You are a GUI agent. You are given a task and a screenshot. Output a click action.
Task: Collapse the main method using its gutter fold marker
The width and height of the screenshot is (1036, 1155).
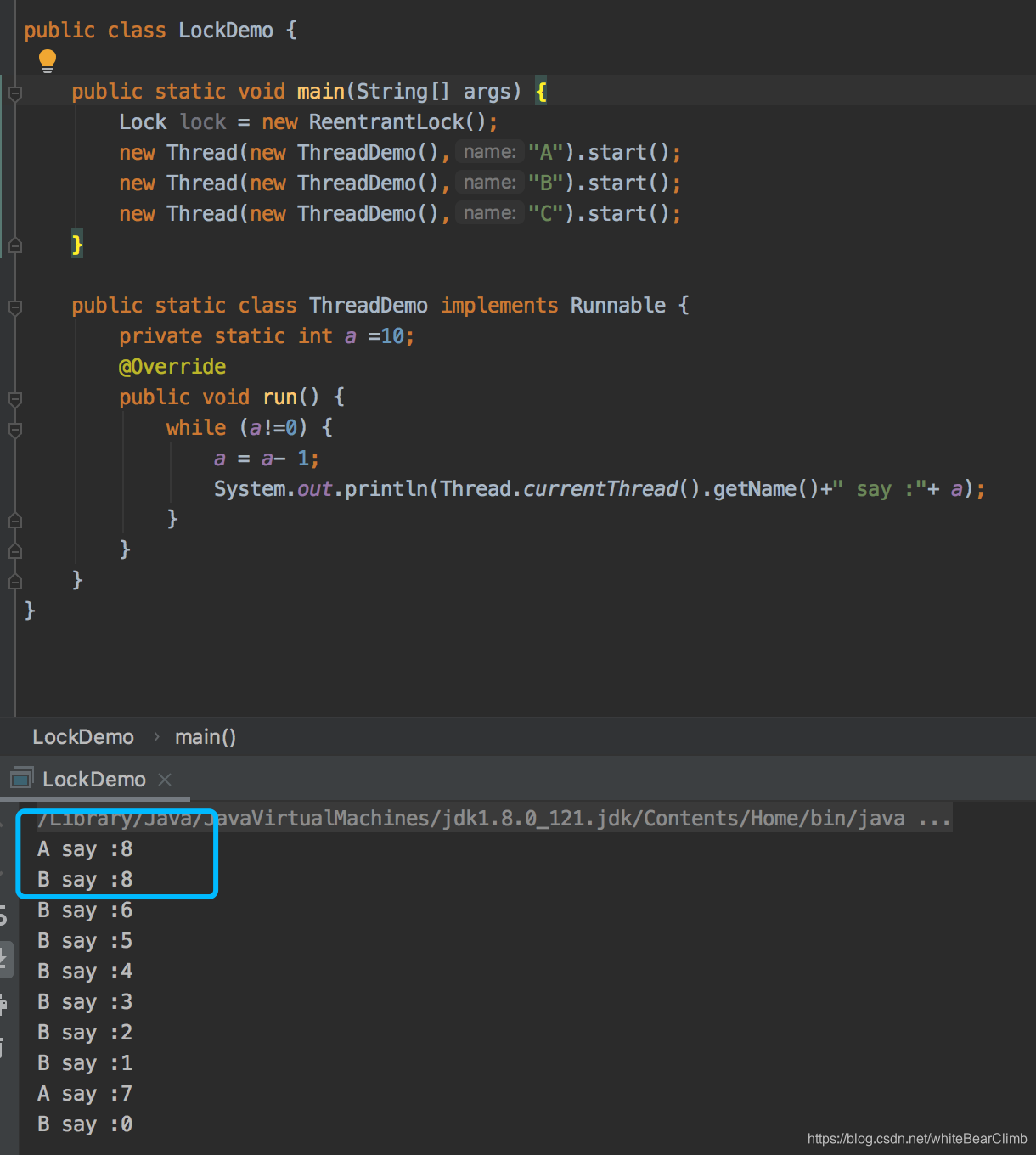point(15,93)
